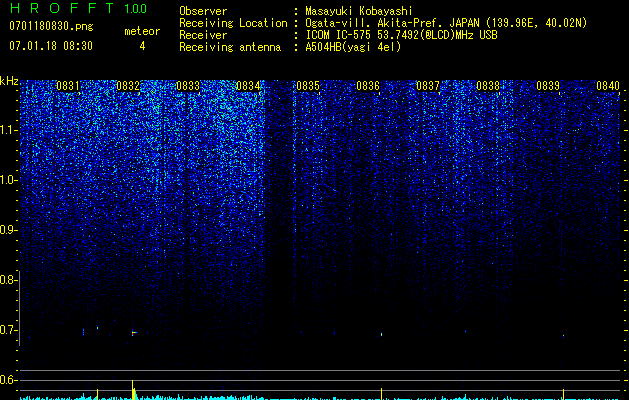The width and height of the screenshot is (629, 400).
Task: Click receiver value ICOM IC-575 53.7492 MHz USB
Action: 401,35
